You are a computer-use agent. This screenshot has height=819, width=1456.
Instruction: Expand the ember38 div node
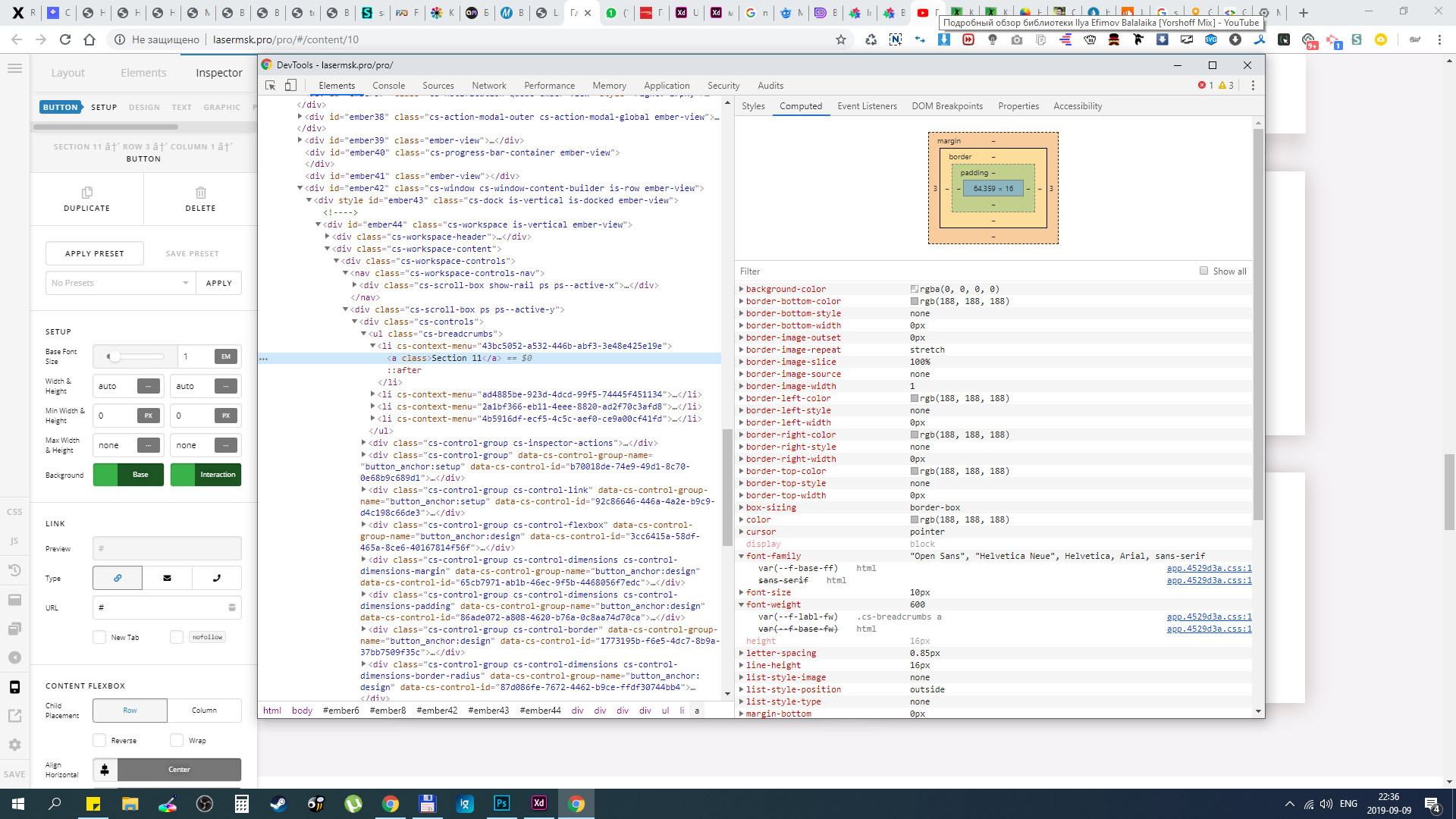click(300, 117)
